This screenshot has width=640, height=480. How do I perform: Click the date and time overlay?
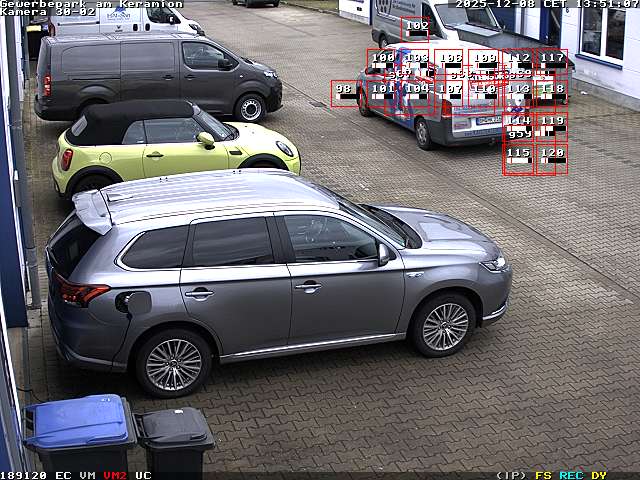[546, 4]
